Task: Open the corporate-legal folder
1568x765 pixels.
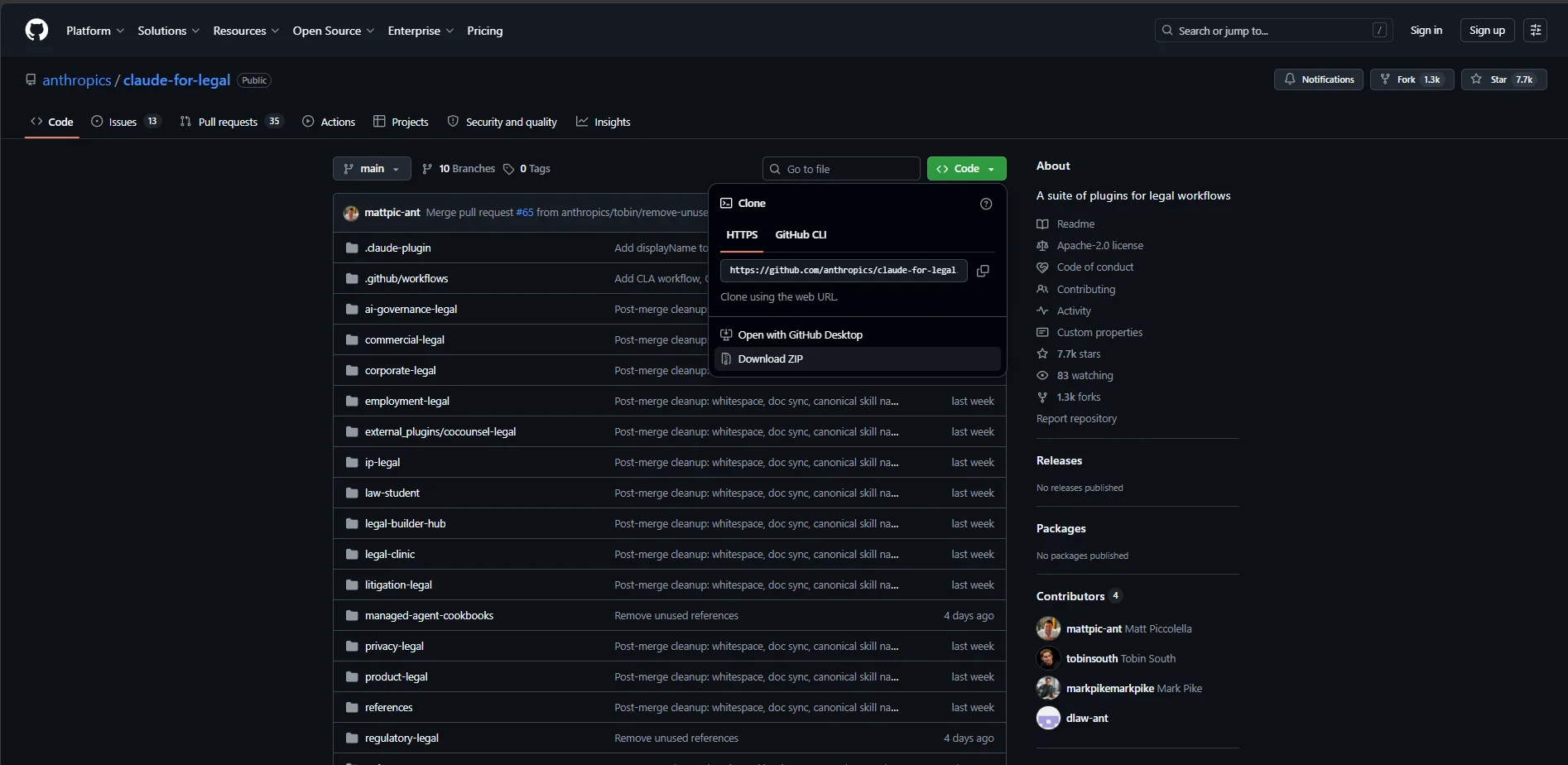Action: click(400, 370)
